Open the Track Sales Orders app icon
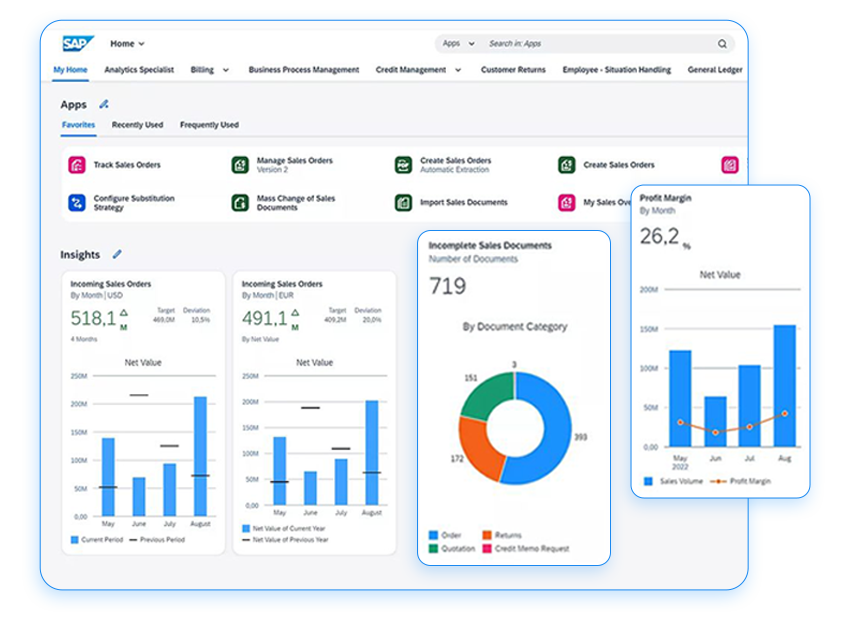841x639 pixels. [x=76, y=165]
